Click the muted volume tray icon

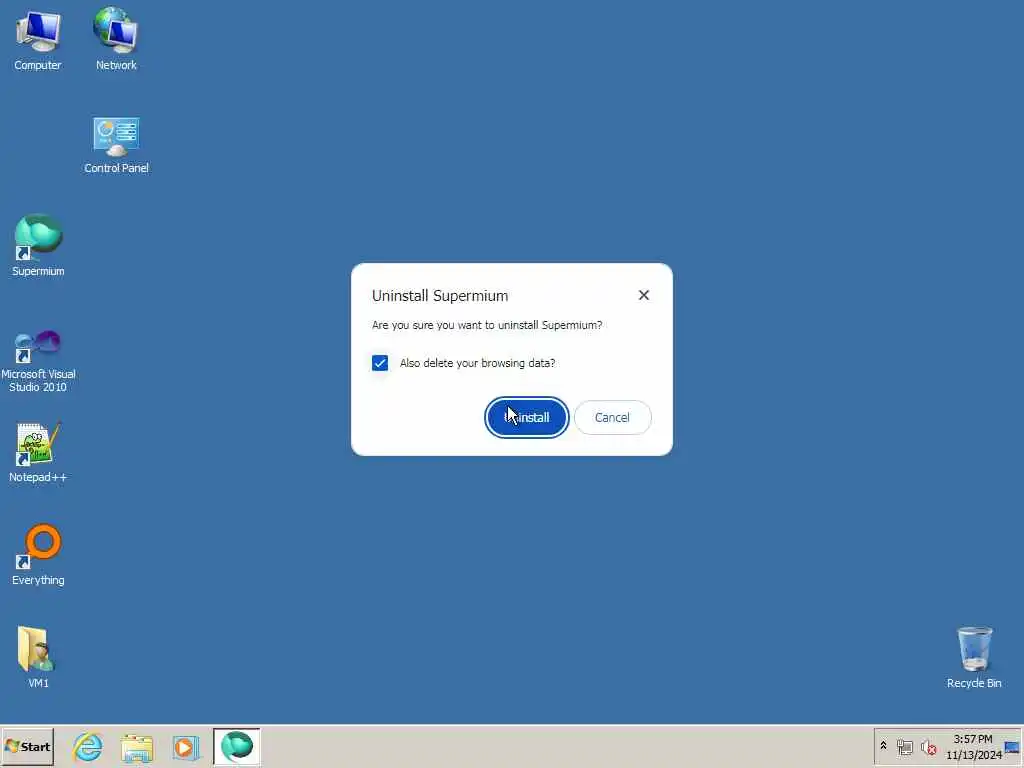pyautogui.click(x=928, y=746)
